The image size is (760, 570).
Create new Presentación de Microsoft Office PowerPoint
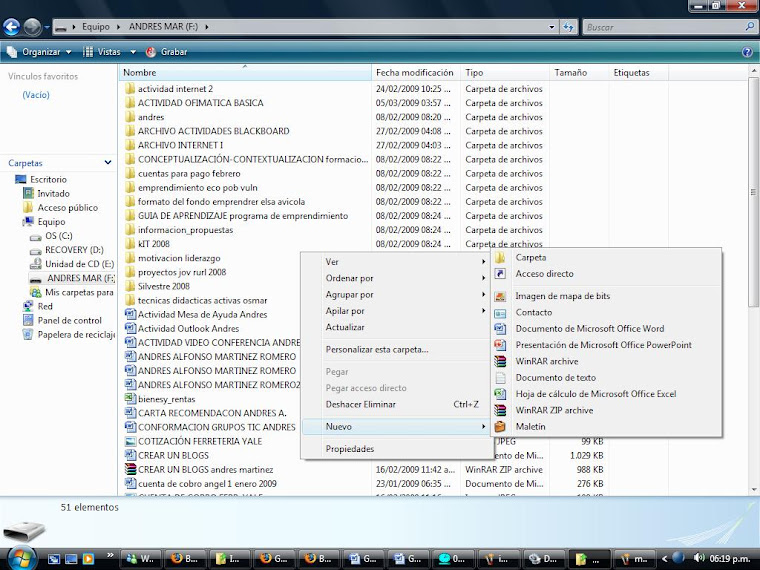pyautogui.click(x=606, y=345)
